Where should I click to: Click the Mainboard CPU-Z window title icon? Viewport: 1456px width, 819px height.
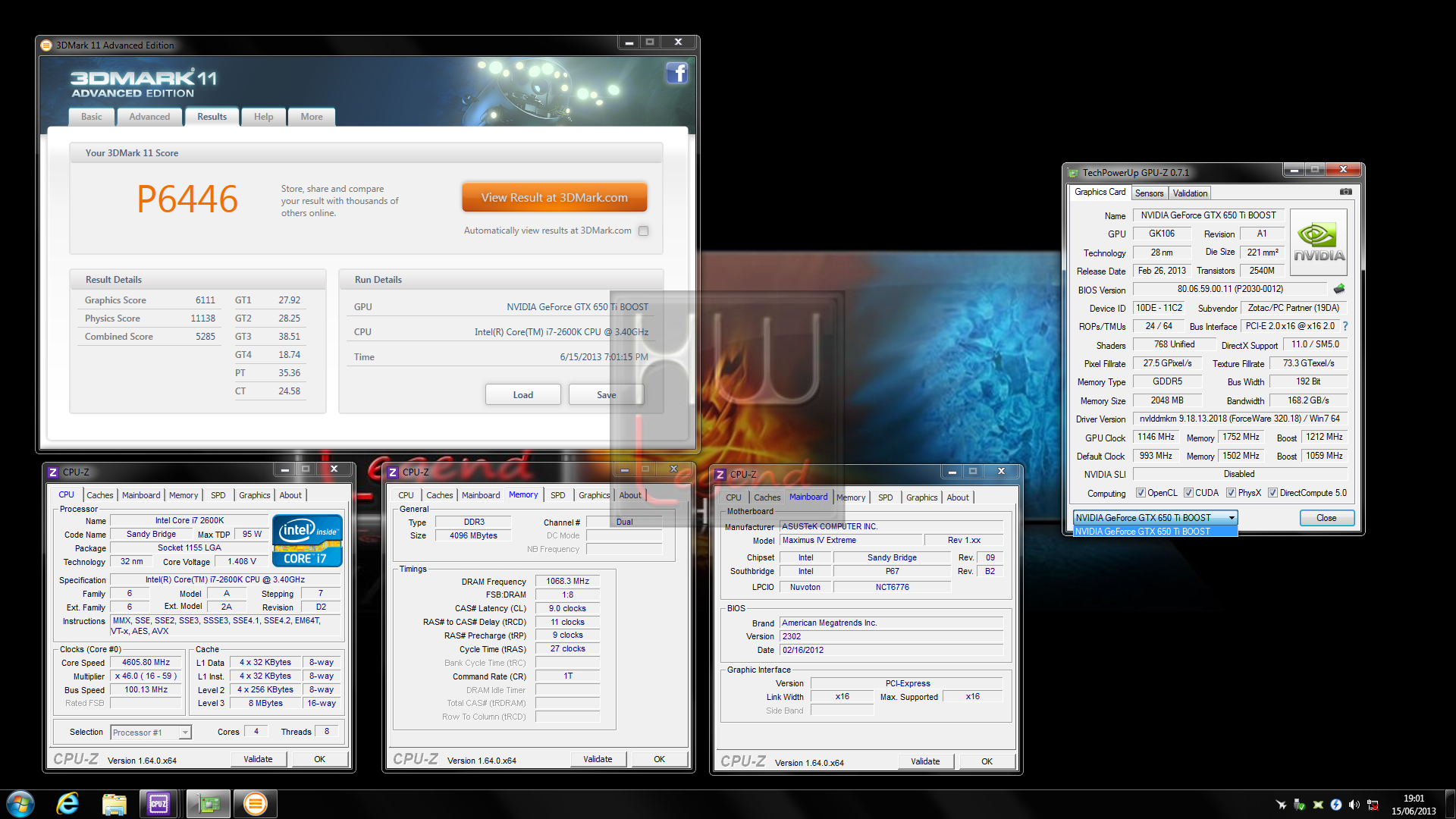720,474
